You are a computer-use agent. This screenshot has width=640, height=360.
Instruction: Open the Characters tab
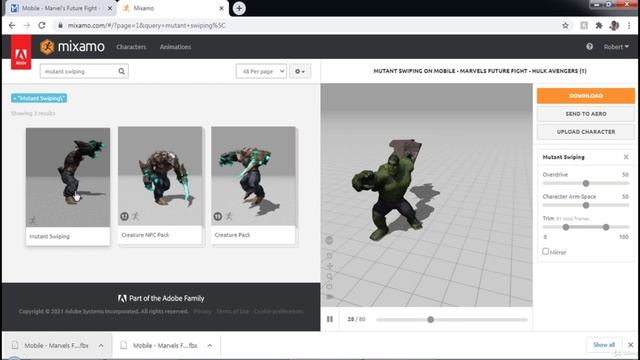point(131,47)
